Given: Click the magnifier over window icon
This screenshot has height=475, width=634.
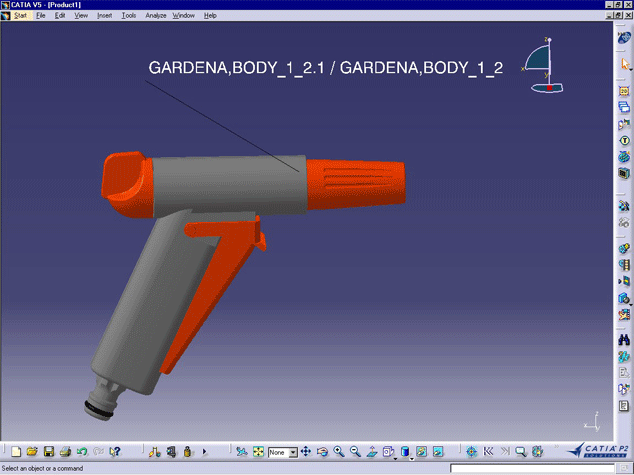Looking at the screenshot, I should coord(521,451).
